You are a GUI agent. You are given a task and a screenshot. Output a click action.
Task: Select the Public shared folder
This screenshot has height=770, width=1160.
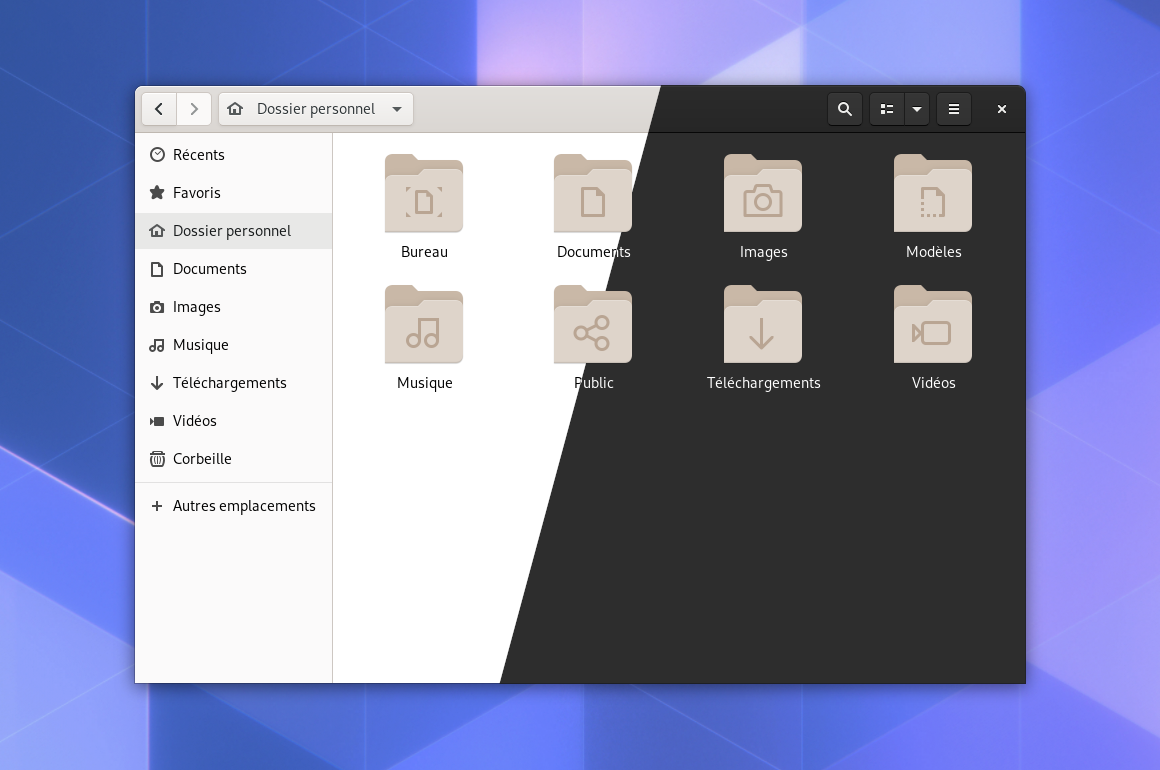593,325
